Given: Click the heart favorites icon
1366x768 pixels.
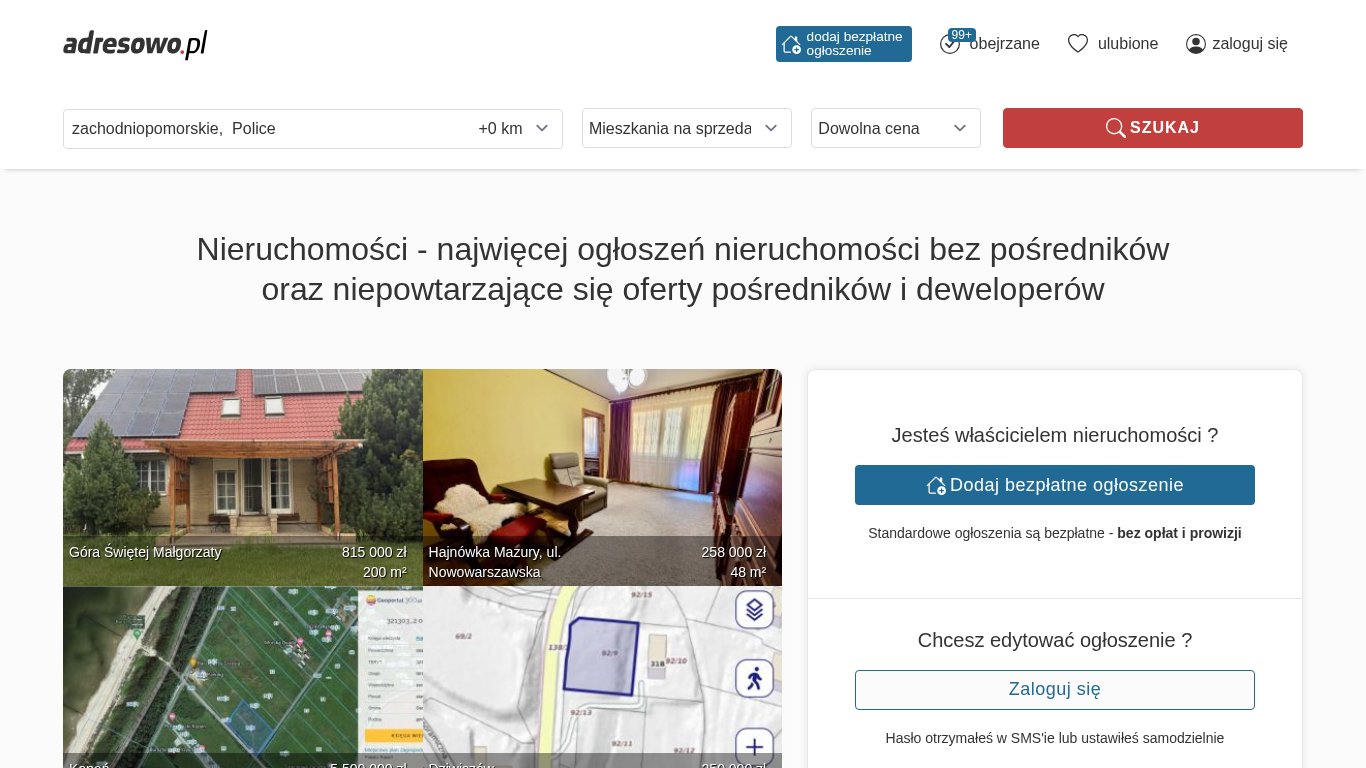Looking at the screenshot, I should pyautogui.click(x=1077, y=43).
